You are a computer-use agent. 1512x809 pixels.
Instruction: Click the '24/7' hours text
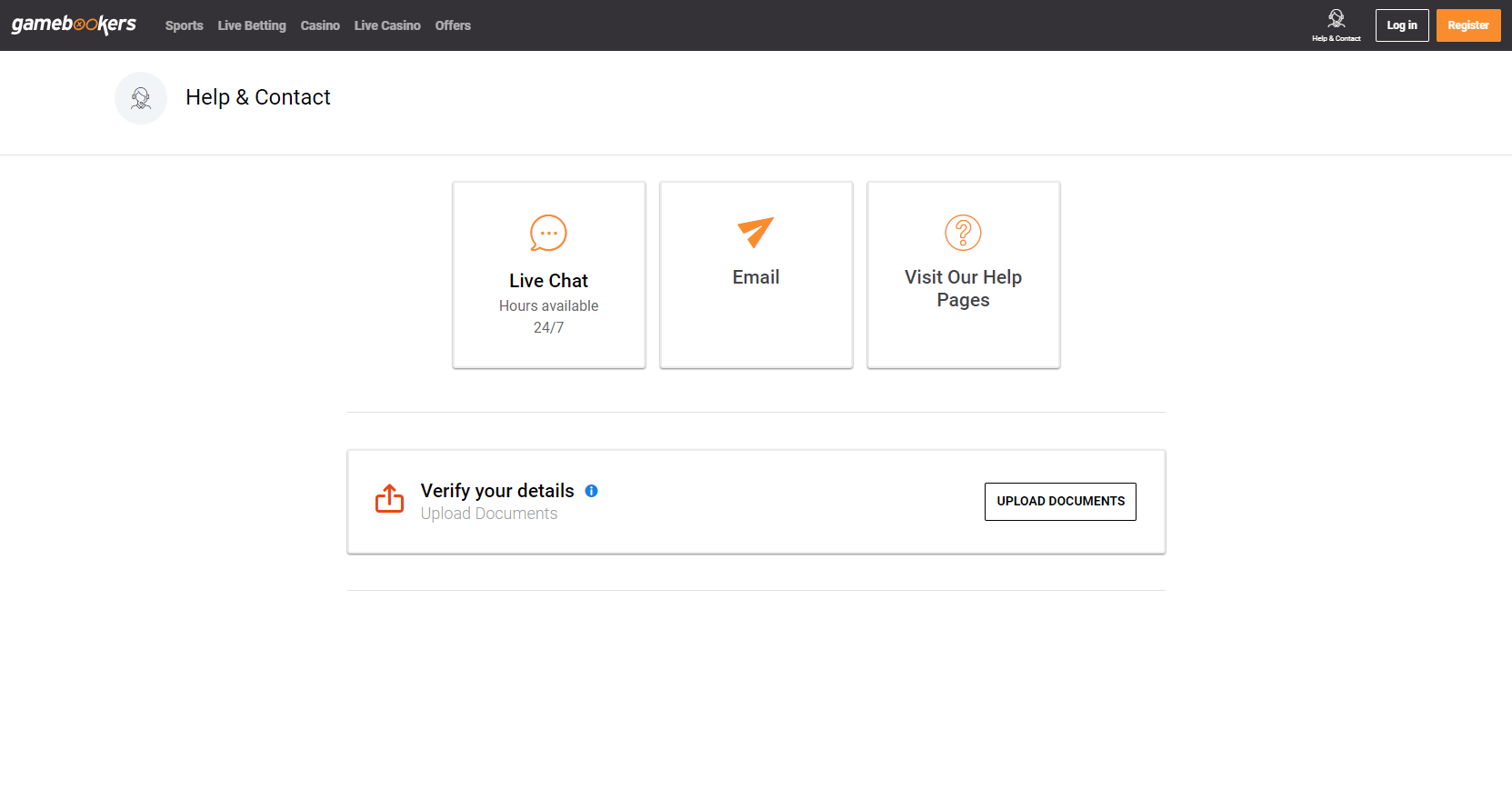pyautogui.click(x=548, y=328)
